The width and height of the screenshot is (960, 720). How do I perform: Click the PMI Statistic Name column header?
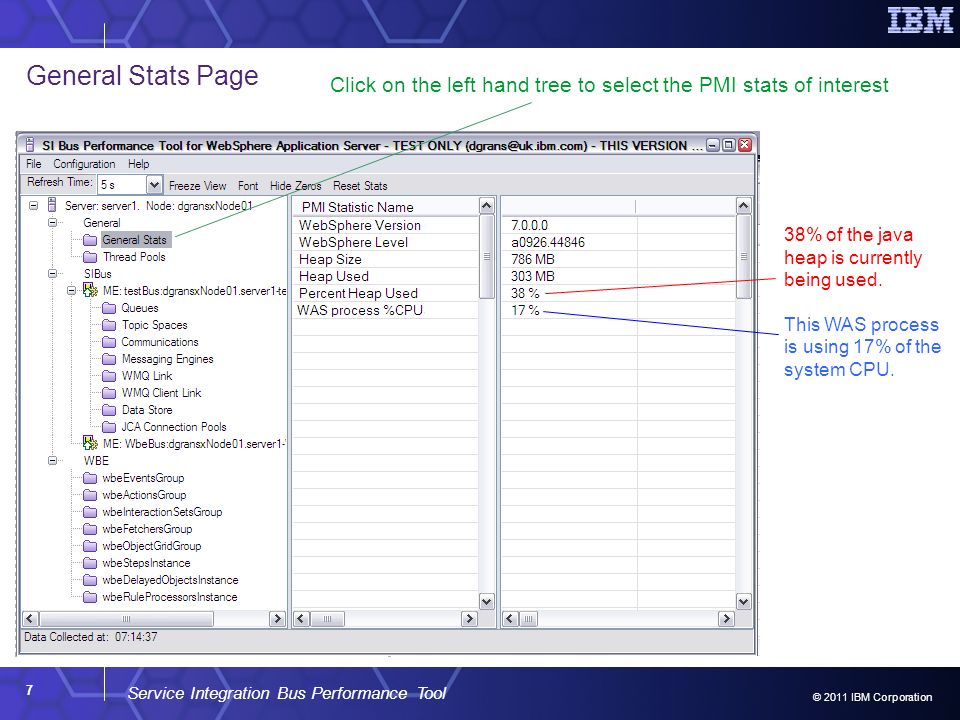pos(386,207)
